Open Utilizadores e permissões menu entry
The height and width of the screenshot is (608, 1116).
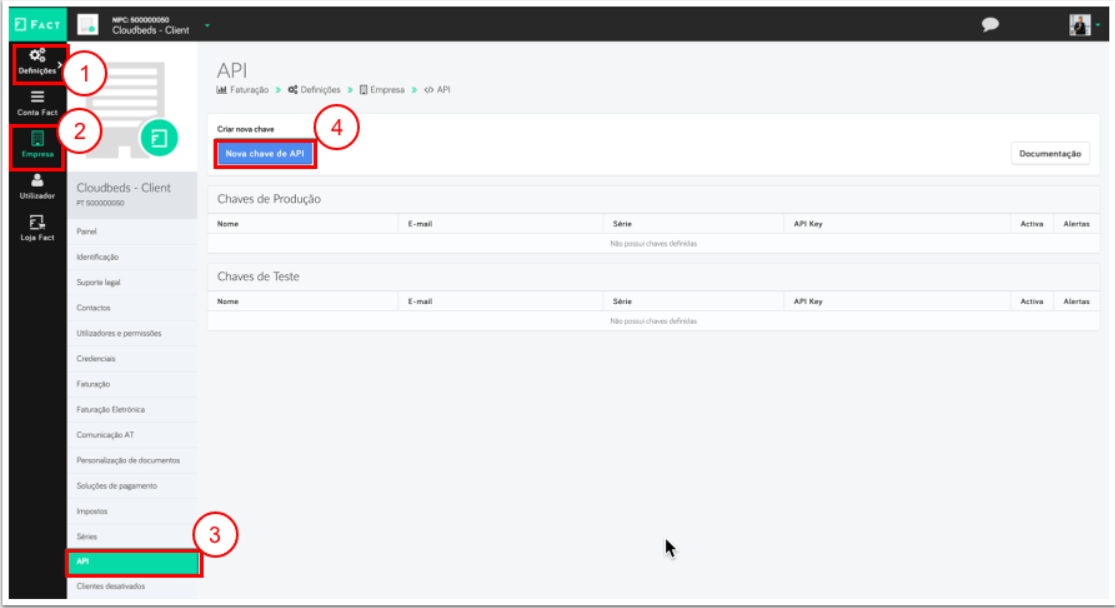[x=118, y=333]
